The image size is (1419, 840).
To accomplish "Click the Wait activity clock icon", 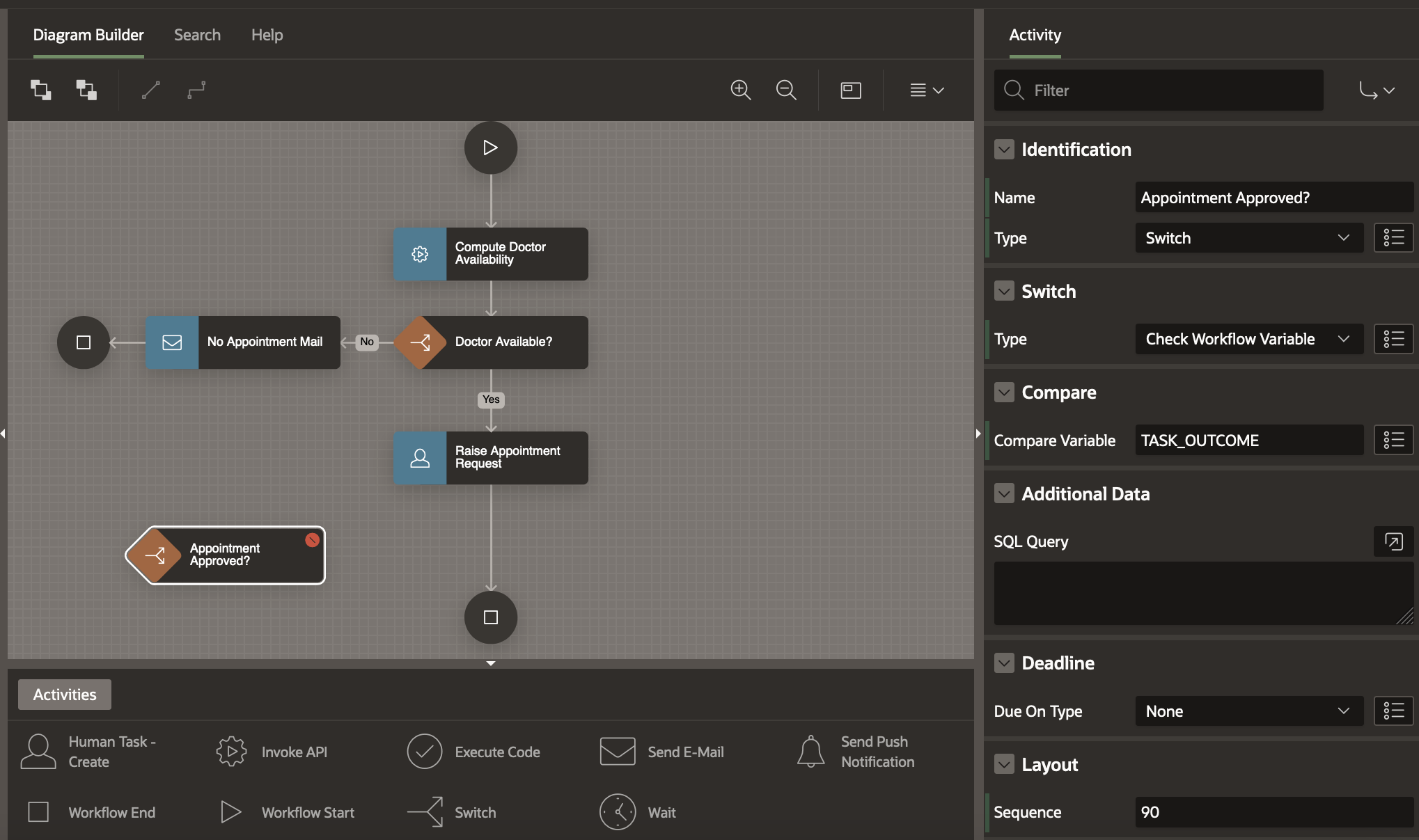I will point(618,812).
